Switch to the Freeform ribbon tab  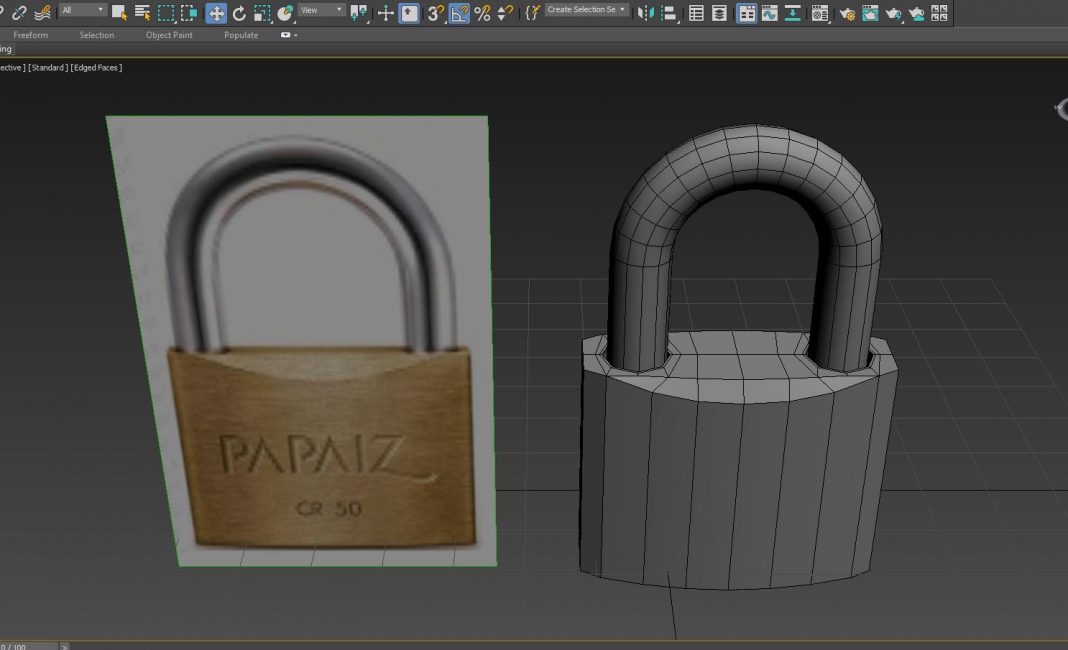[x=29, y=35]
